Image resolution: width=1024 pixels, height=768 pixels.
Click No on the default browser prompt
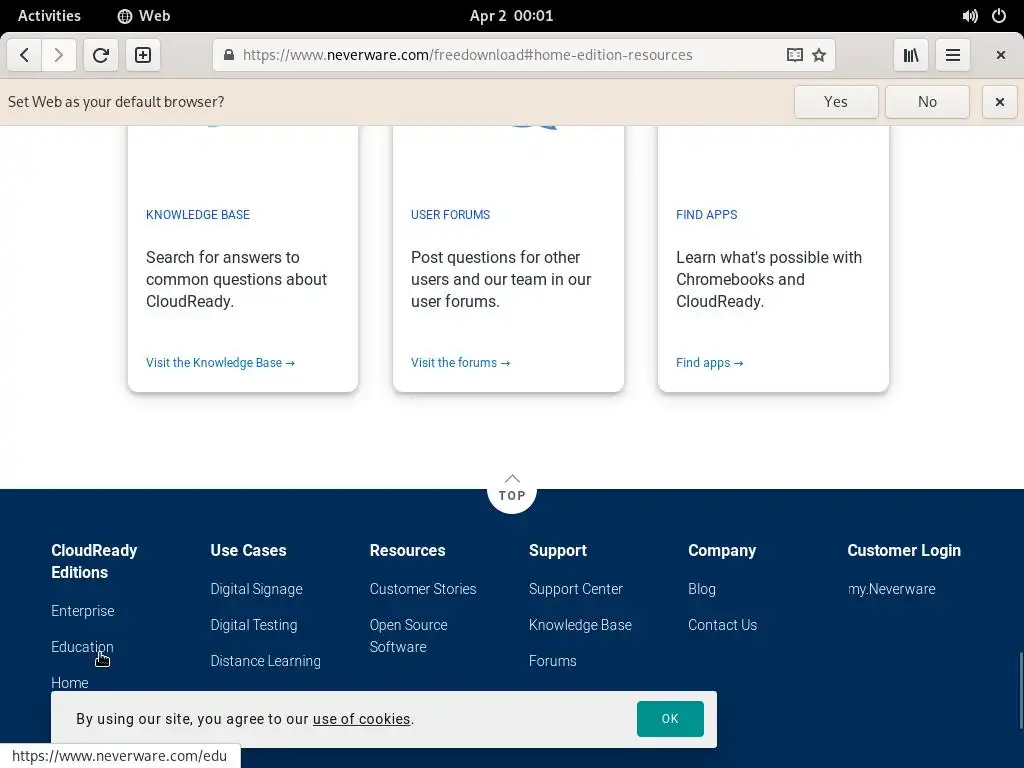[x=927, y=102]
